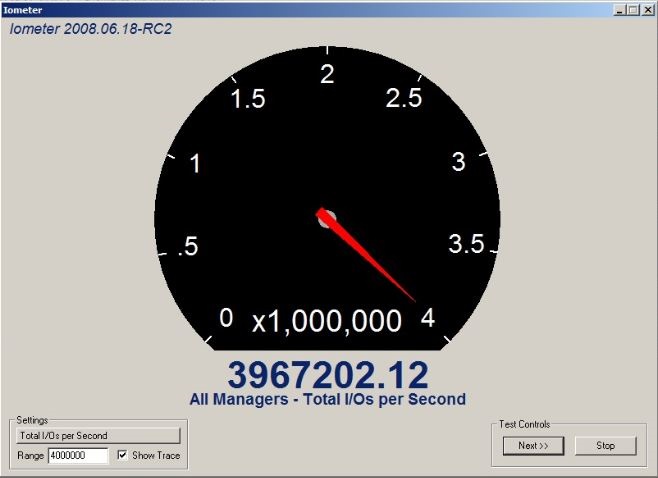Open the Total I/Os per Second metric selector
The width and height of the screenshot is (658, 478).
pyautogui.click(x=96, y=435)
